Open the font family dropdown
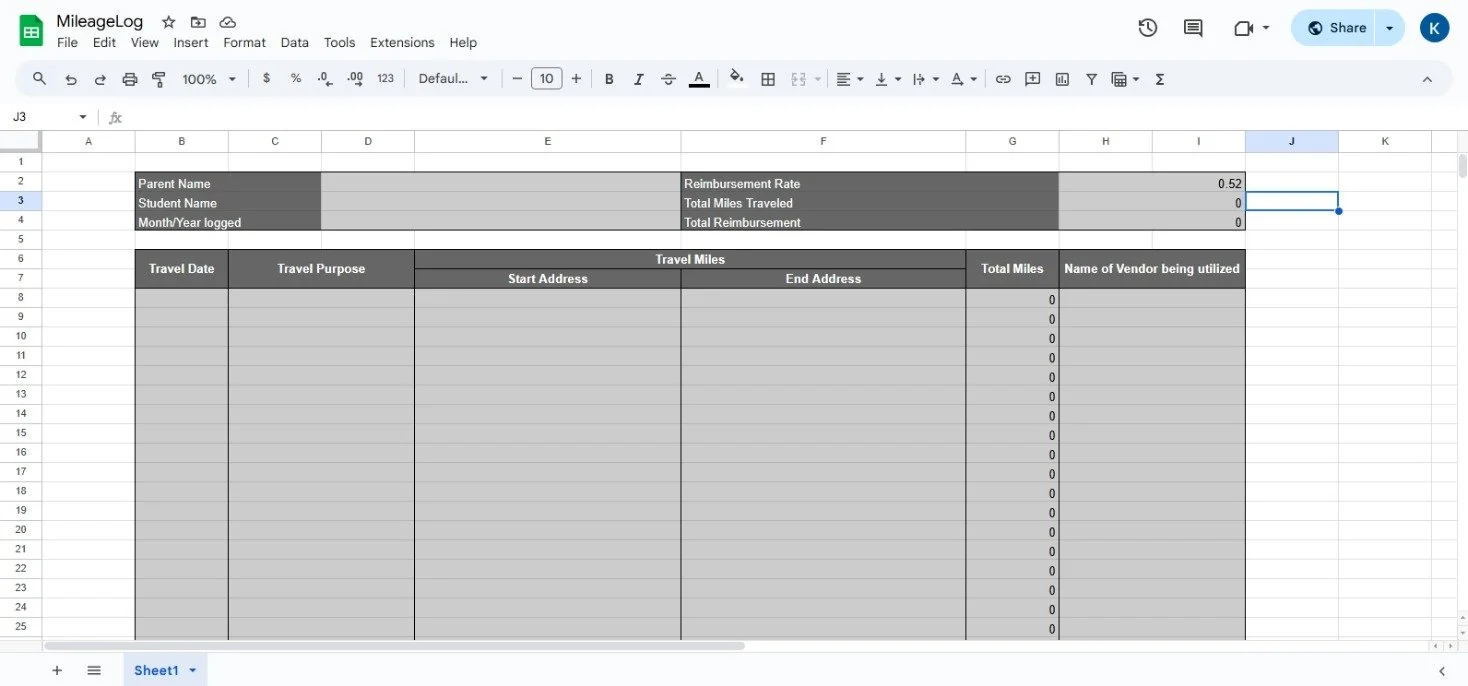This screenshot has height=686, width=1468. (454, 79)
